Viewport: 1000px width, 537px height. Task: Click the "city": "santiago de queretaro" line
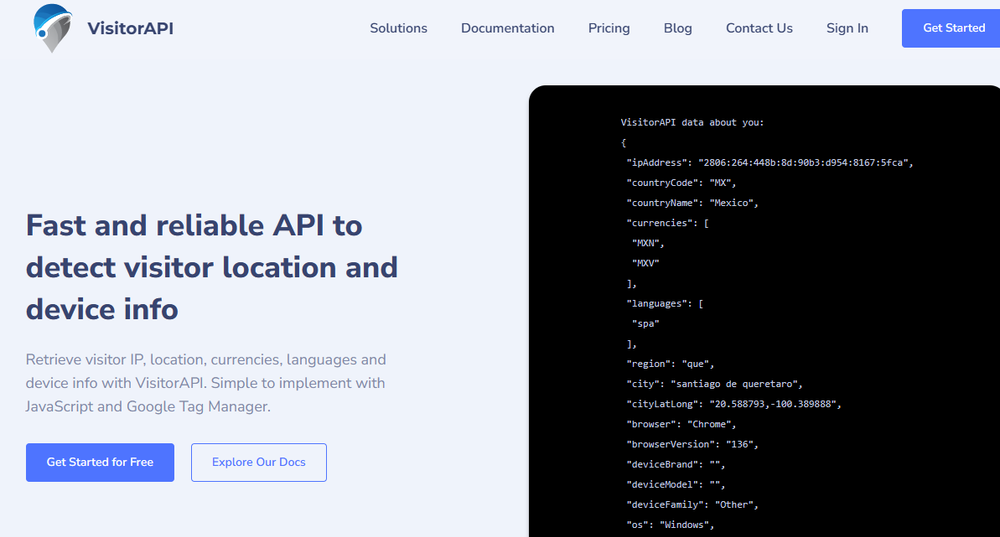[x=714, y=384]
